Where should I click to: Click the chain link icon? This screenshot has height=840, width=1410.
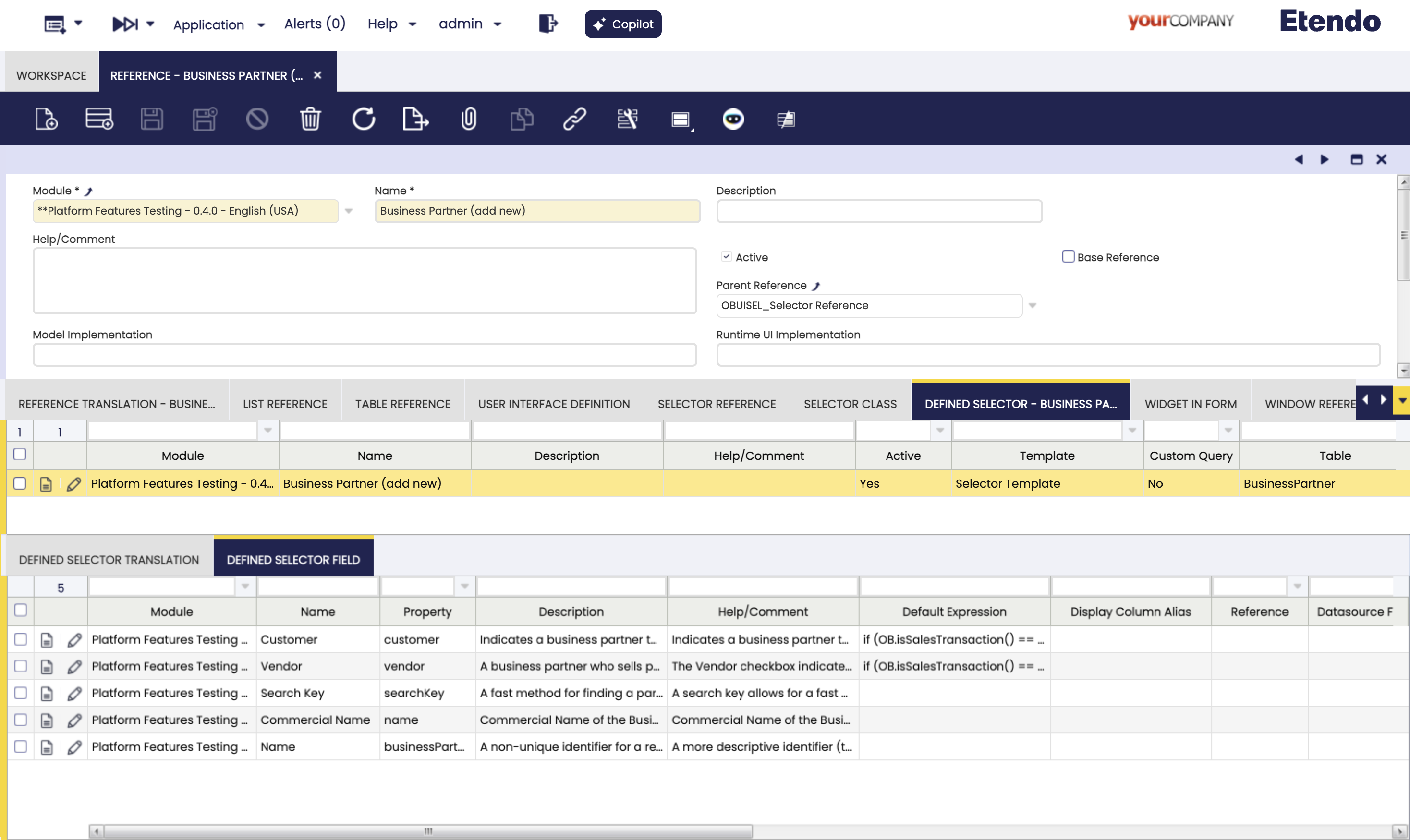coord(573,119)
